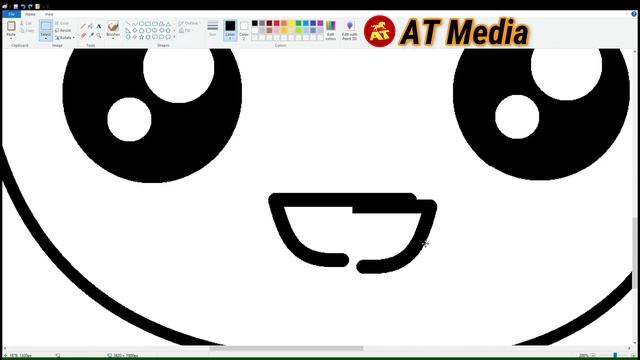Pick the brown palette swatch
This screenshot has height=360, width=640.
269,31
